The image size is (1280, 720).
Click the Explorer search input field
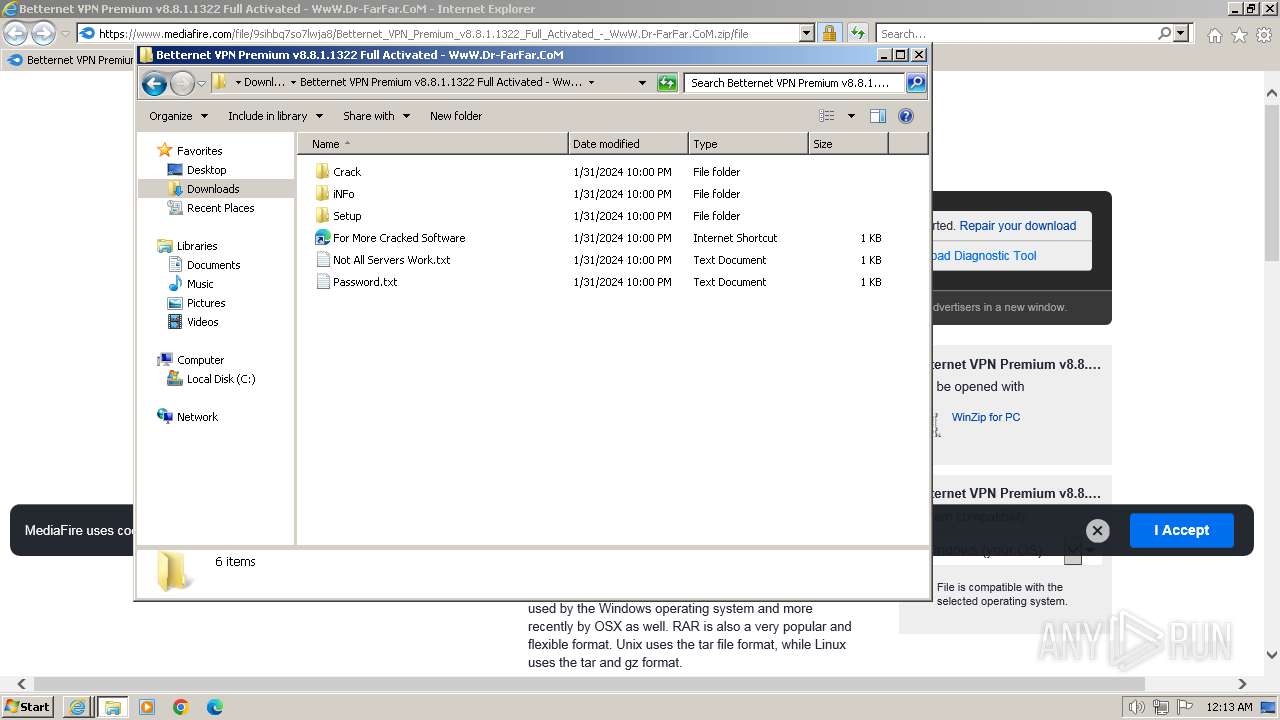tap(795, 83)
